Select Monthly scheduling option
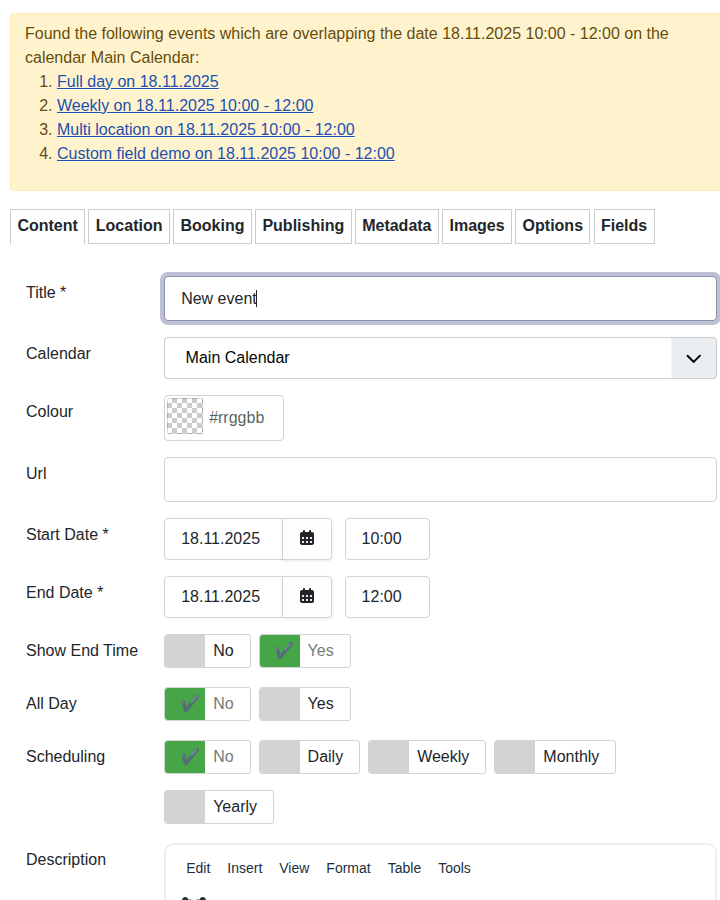This screenshot has height=900, width=720. (554, 757)
